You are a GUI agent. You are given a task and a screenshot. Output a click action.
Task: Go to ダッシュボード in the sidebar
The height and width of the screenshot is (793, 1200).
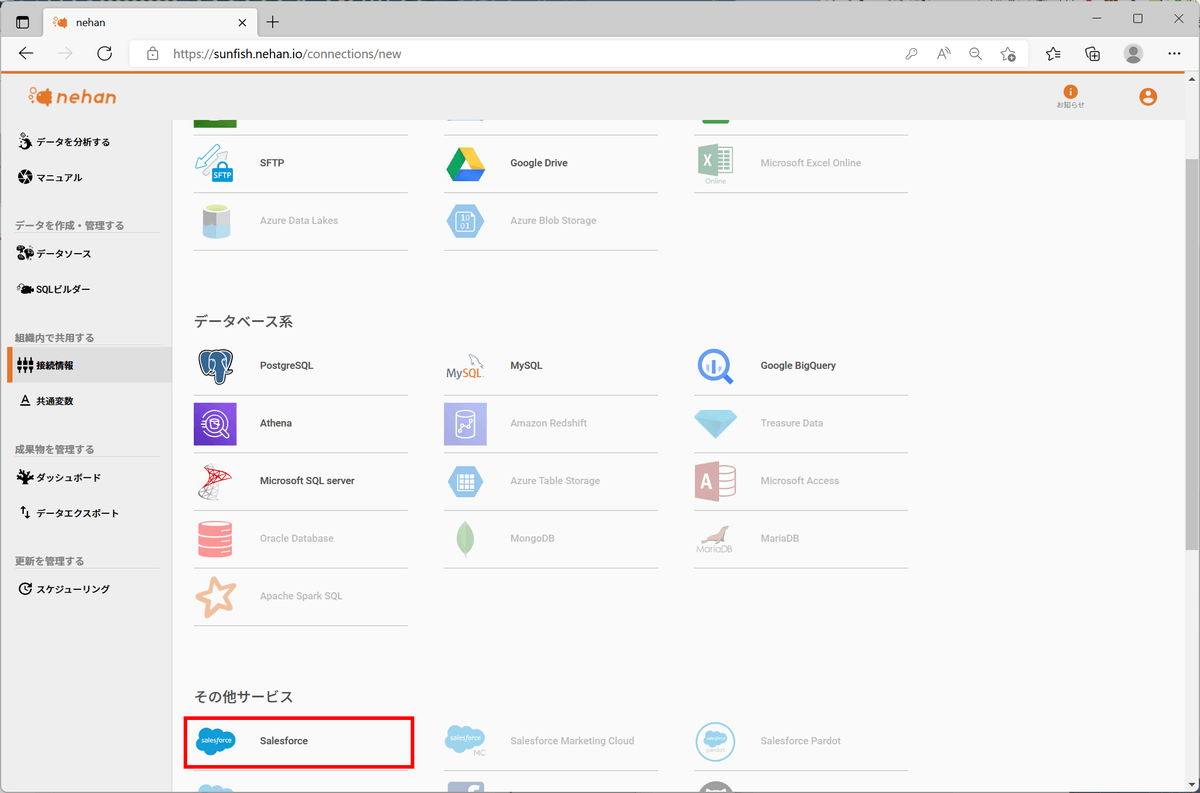[59, 478]
